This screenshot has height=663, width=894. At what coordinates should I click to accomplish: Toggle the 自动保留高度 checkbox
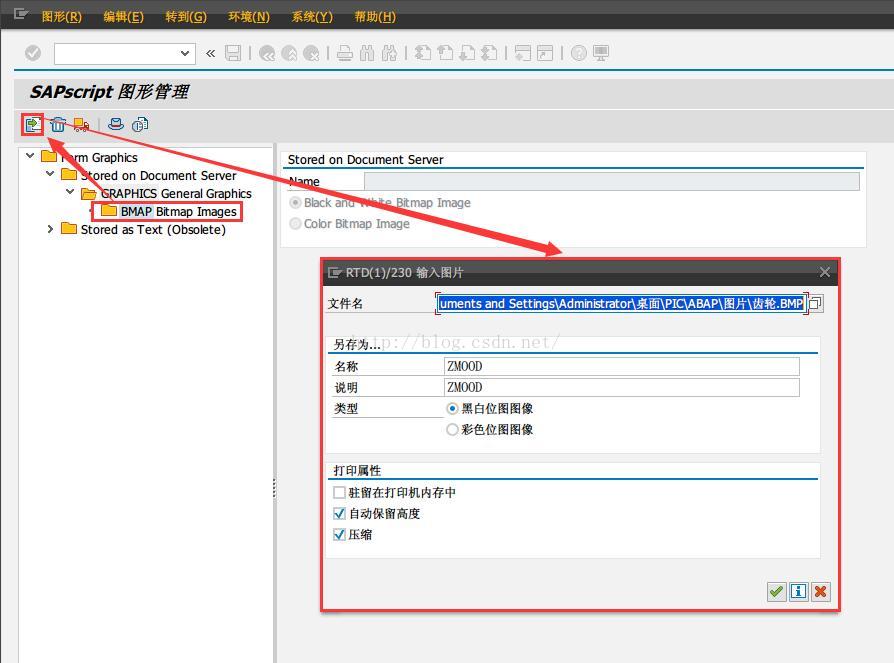coord(339,513)
